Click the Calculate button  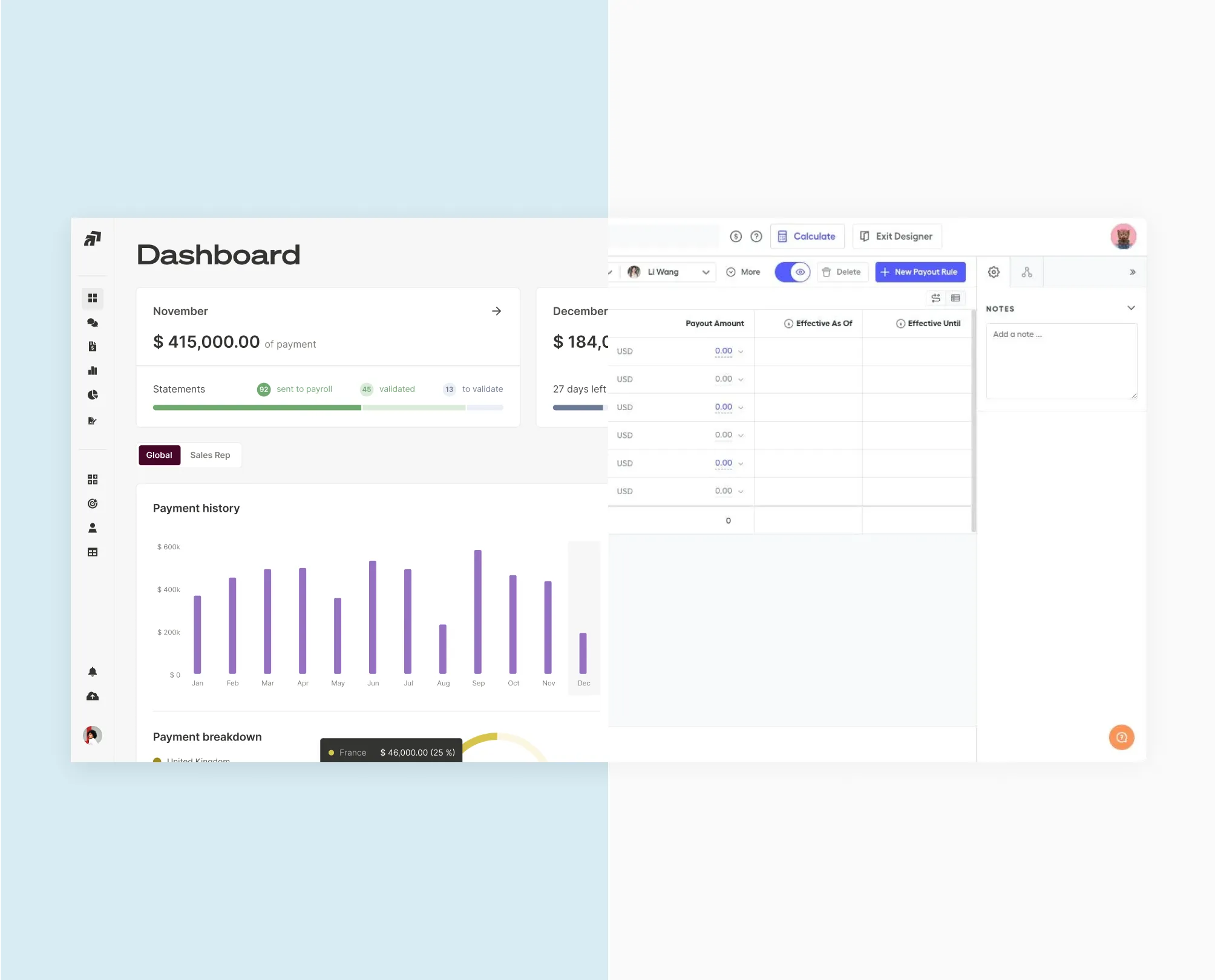tap(807, 237)
